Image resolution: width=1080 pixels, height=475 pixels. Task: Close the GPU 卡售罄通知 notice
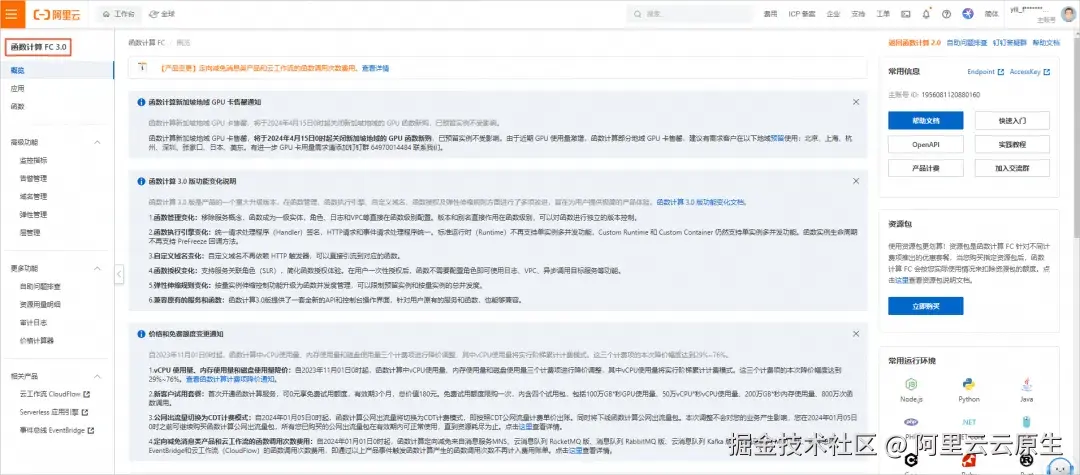click(x=856, y=102)
